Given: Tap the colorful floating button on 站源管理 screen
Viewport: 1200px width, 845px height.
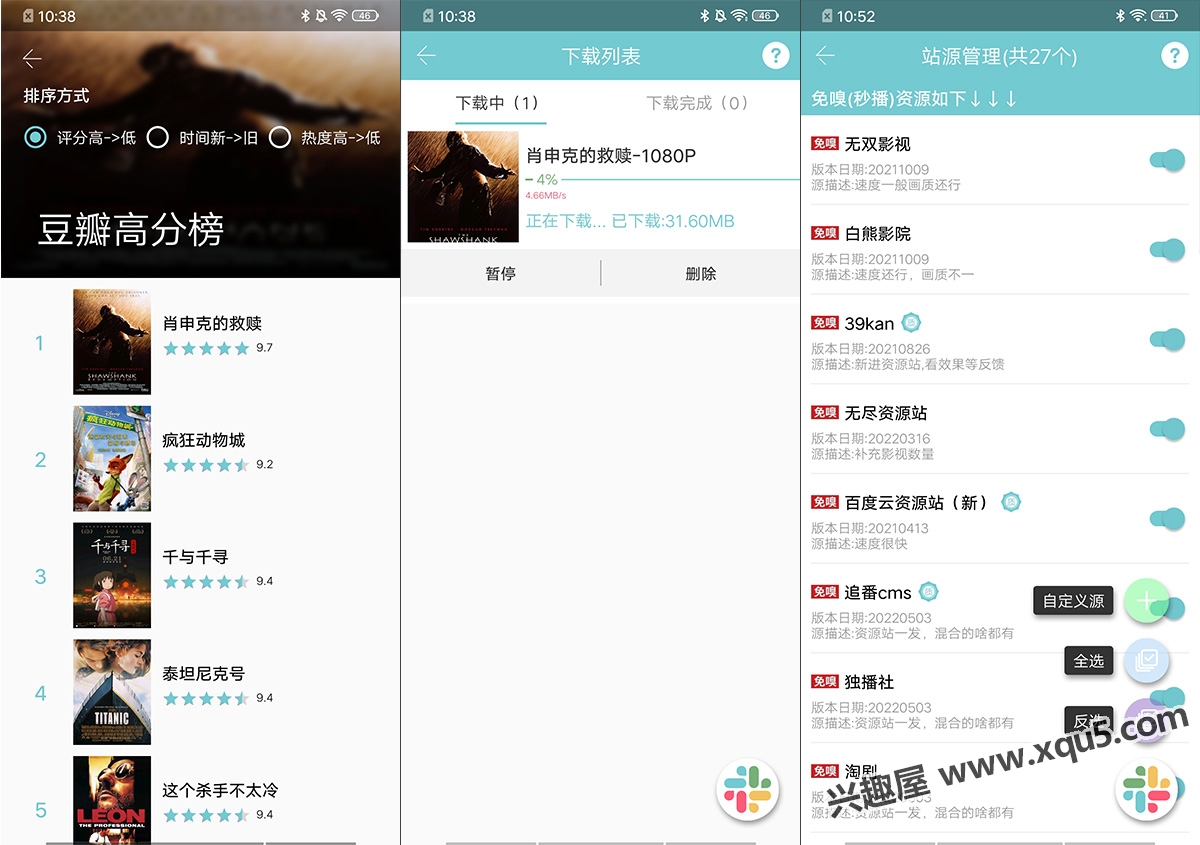Looking at the screenshot, I should pyautogui.click(x=1146, y=790).
